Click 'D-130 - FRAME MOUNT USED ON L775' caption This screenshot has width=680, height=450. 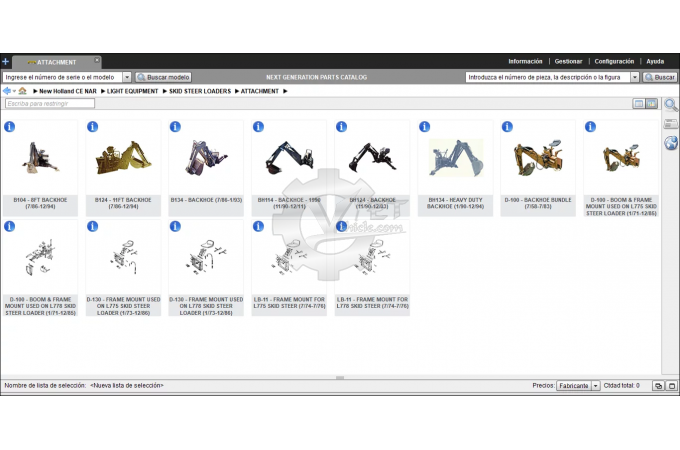[123, 306]
